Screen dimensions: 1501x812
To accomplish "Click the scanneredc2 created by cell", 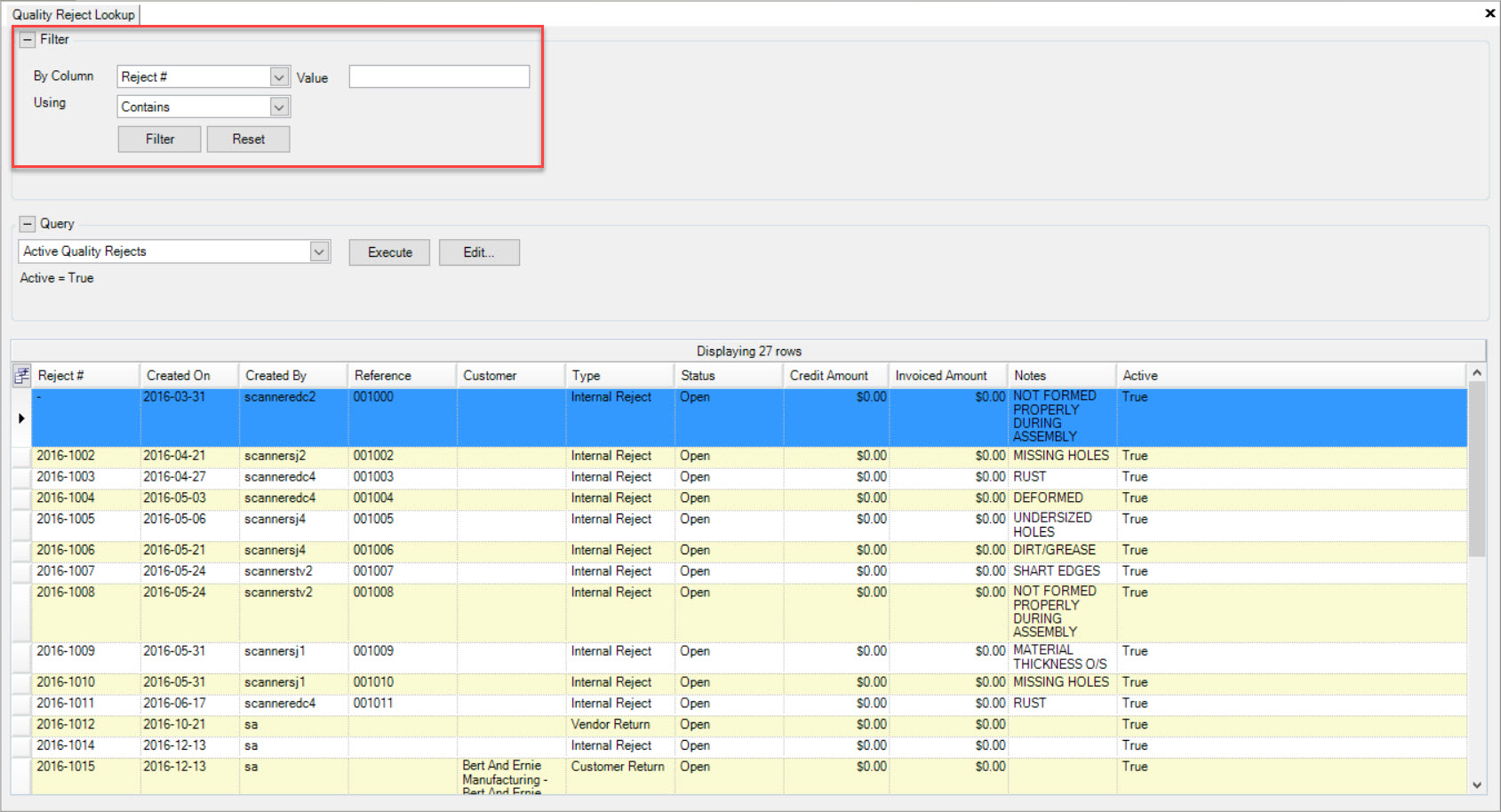I will [293, 418].
